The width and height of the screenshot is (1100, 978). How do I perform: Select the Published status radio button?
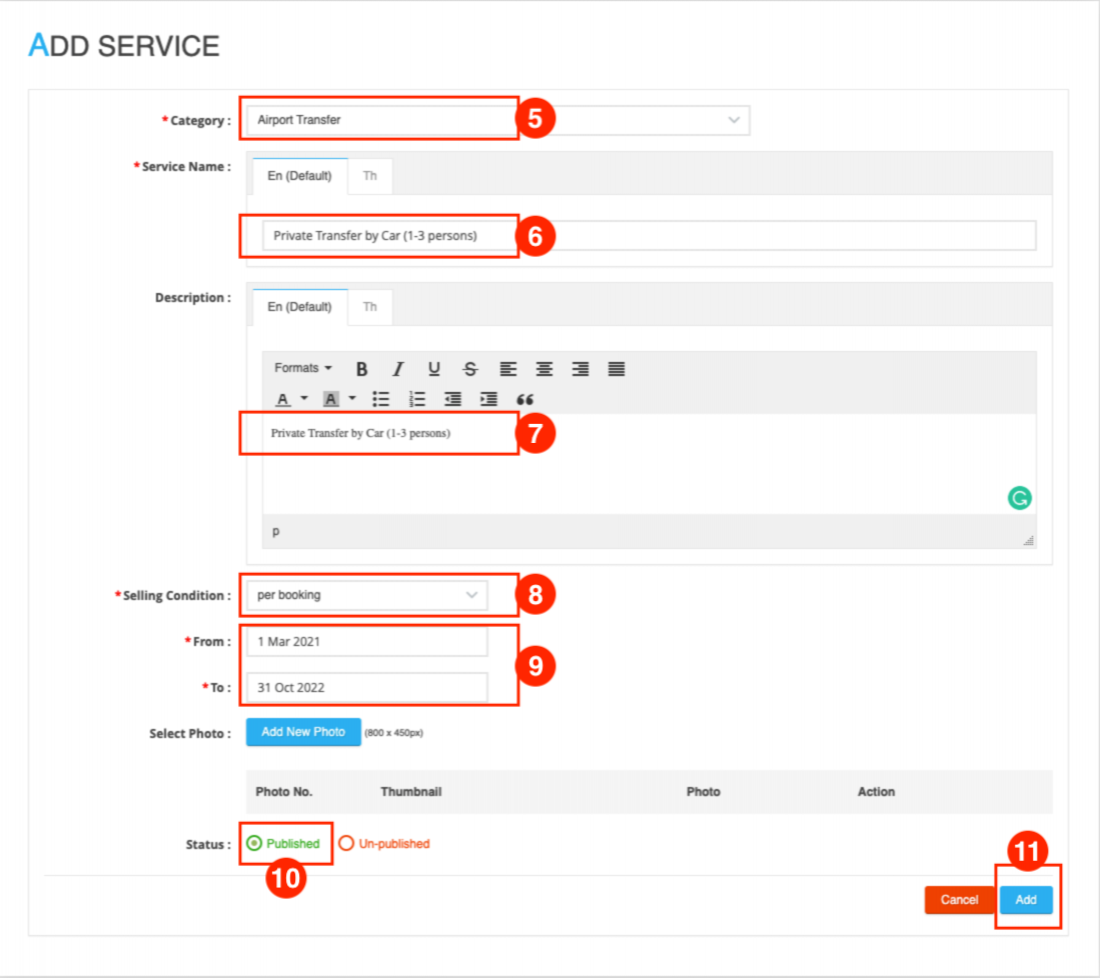pyautogui.click(x=255, y=844)
